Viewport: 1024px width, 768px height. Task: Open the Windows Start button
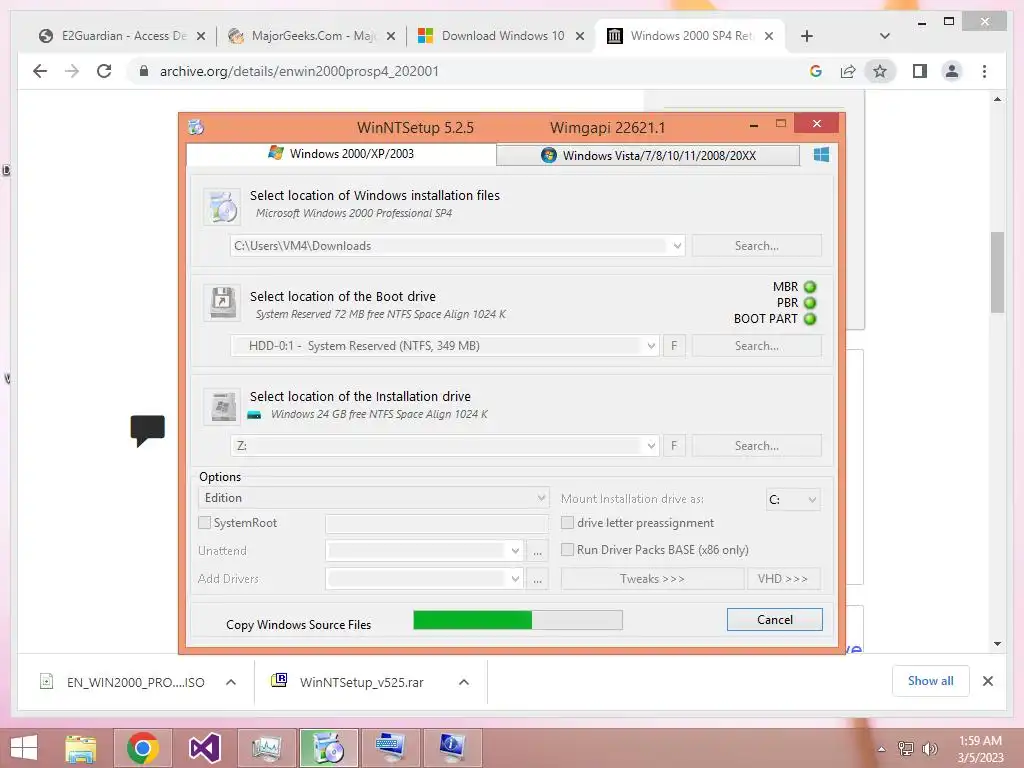24,748
